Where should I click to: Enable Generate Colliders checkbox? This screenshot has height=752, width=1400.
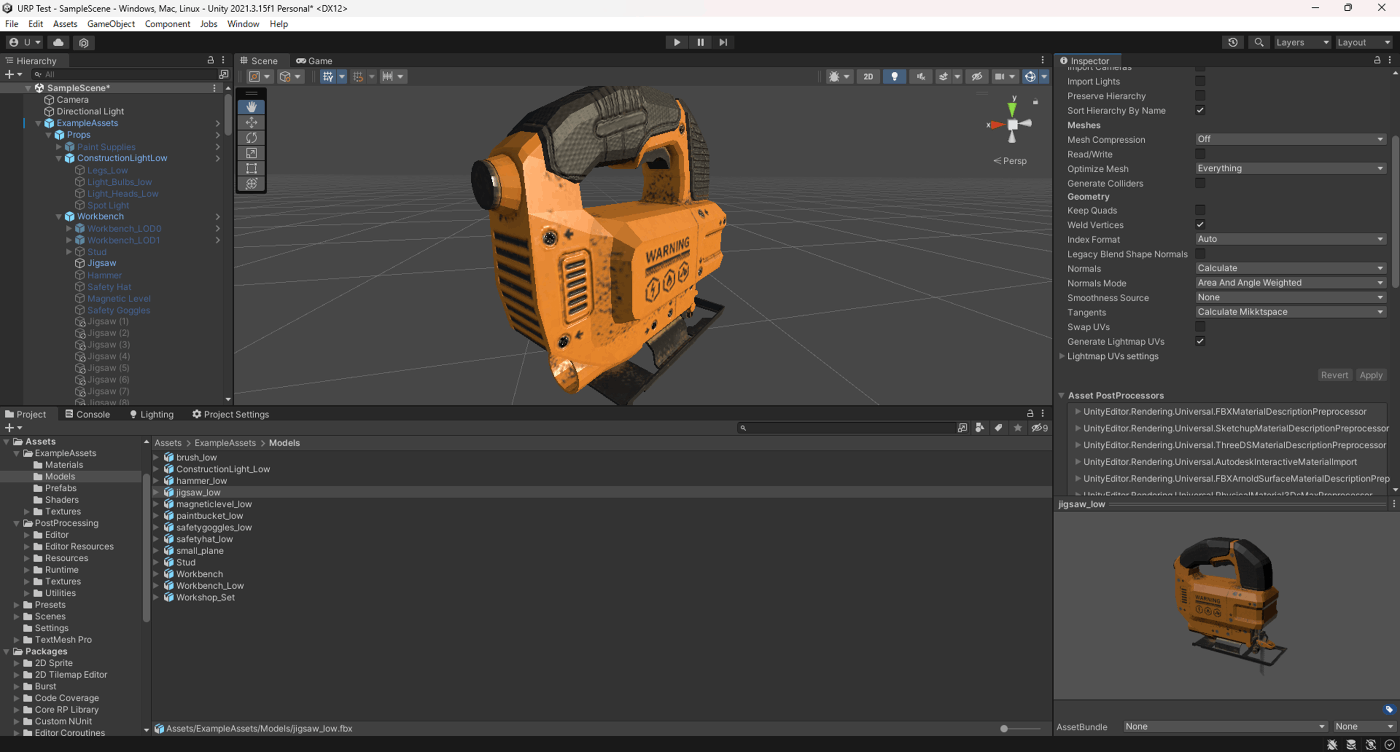pos(1200,183)
